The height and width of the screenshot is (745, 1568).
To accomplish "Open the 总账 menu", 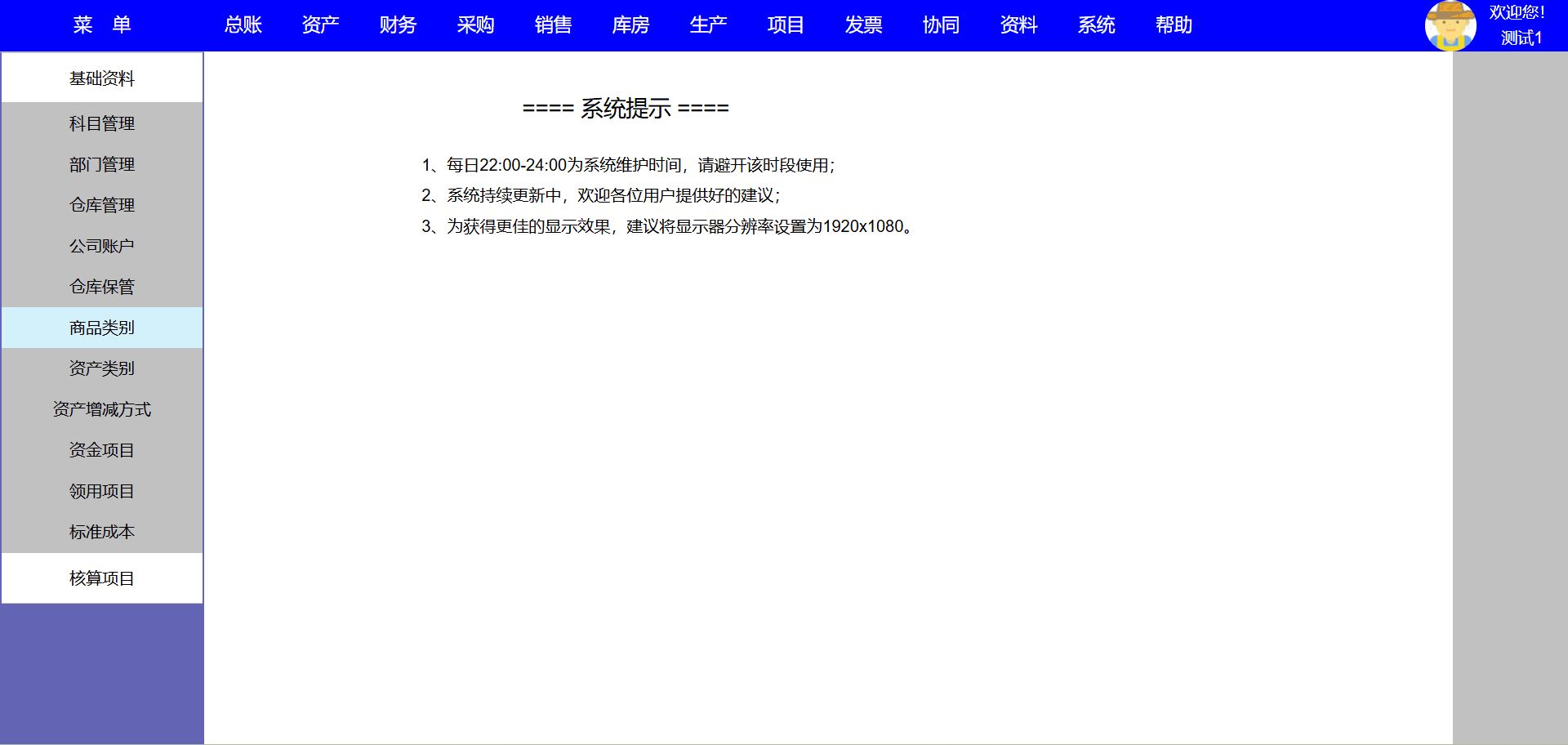I will click(243, 25).
